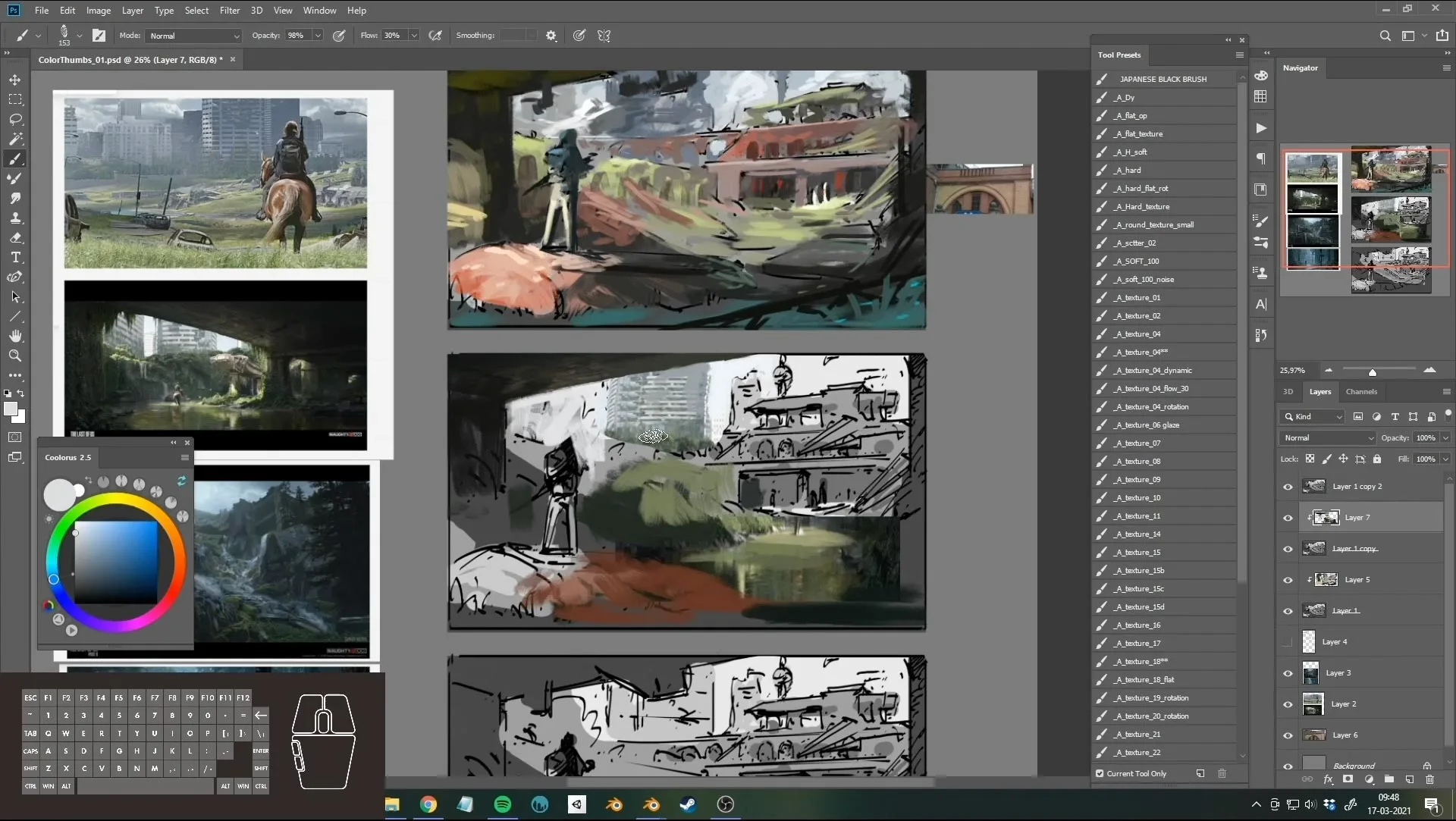The height and width of the screenshot is (821, 1456).
Task: Select the Mixer Brush tool
Action: (15, 178)
